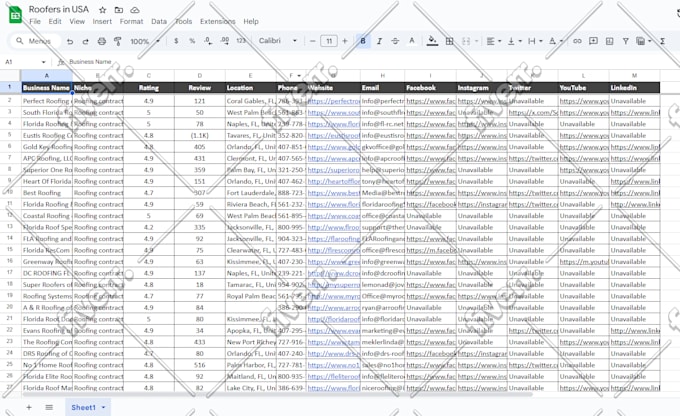Click the Create a filter icon
Screen dimensions: 680x416
625,41
